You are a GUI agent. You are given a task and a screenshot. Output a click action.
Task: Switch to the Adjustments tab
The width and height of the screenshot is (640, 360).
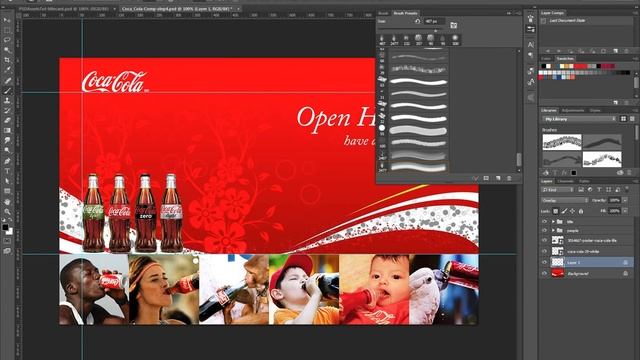[x=573, y=110]
